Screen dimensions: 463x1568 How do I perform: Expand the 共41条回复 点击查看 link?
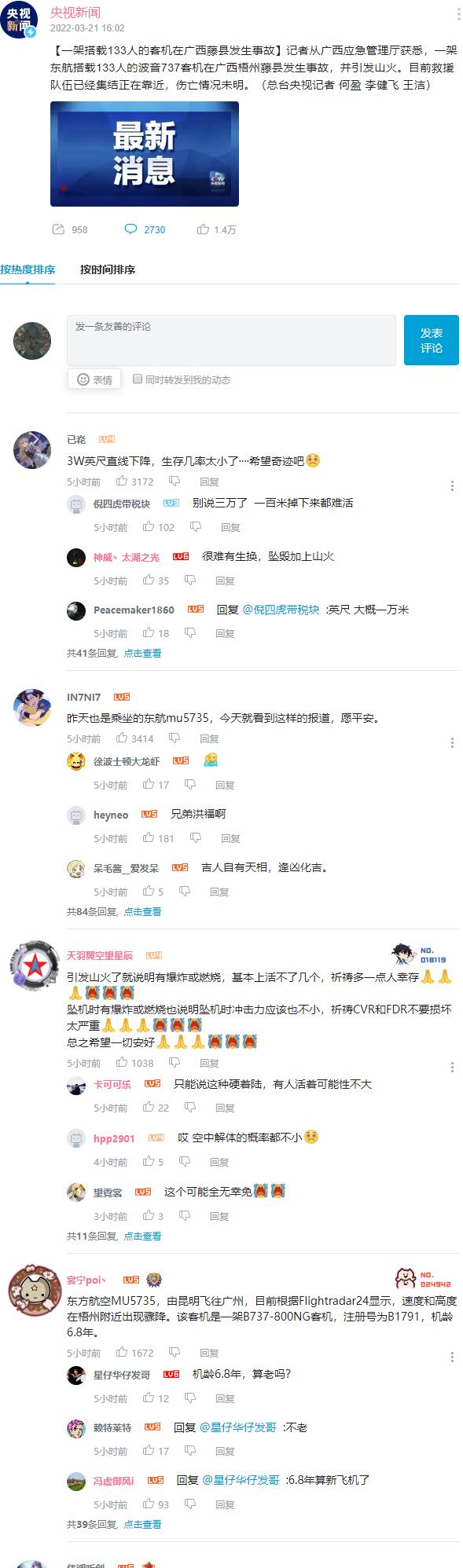pos(114,653)
